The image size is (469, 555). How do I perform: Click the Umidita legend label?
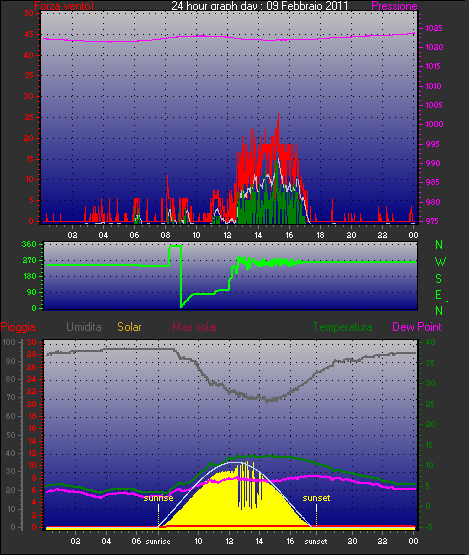(84, 327)
